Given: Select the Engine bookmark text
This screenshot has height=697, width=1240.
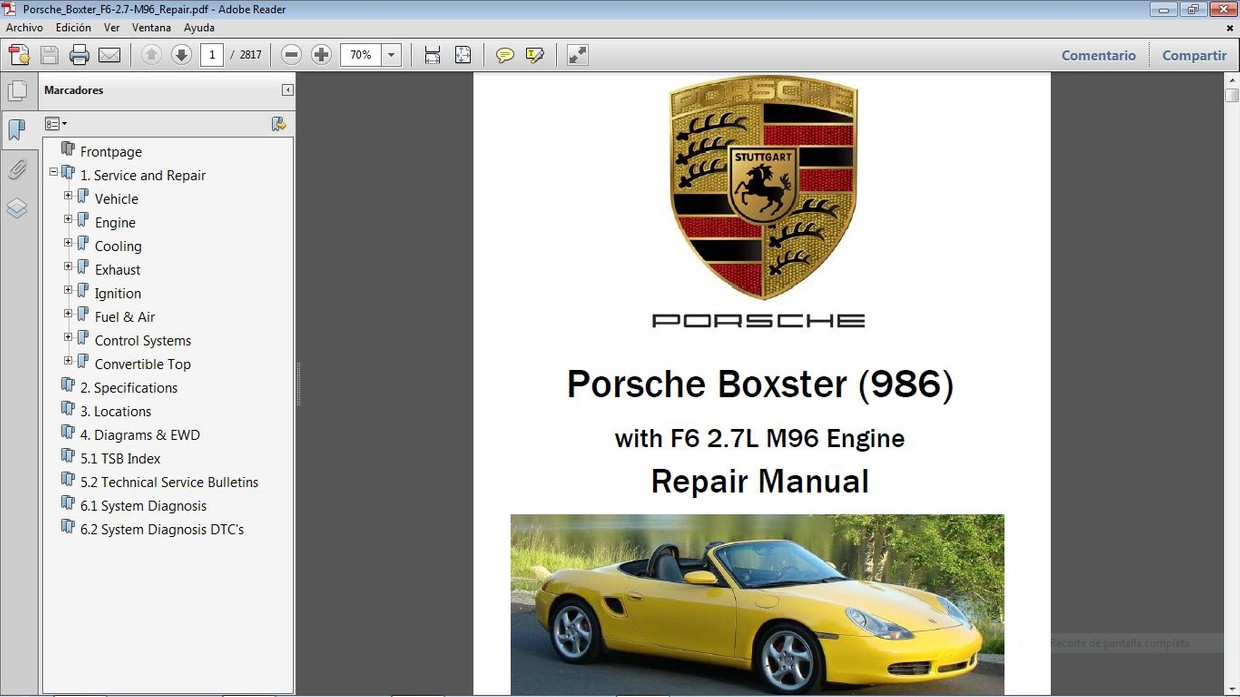Looking at the screenshot, I should pyautogui.click(x=115, y=223).
